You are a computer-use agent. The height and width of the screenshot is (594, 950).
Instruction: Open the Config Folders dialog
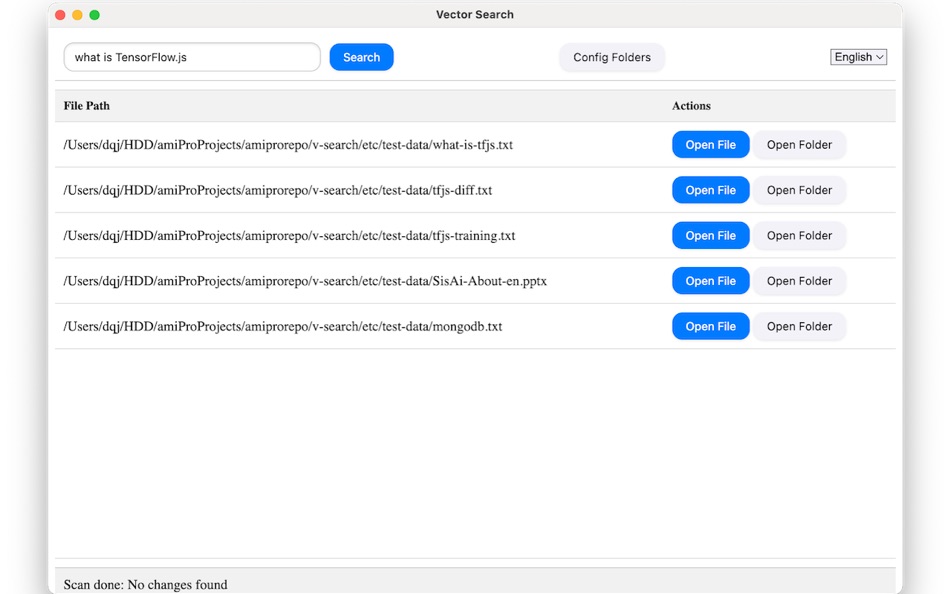coord(611,57)
